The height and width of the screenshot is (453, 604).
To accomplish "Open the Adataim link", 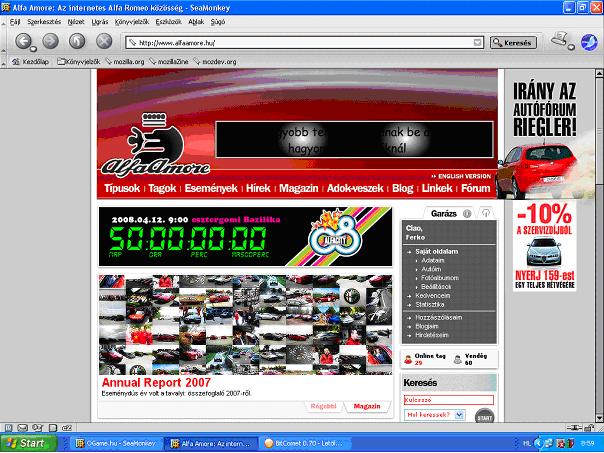I will click(x=433, y=260).
